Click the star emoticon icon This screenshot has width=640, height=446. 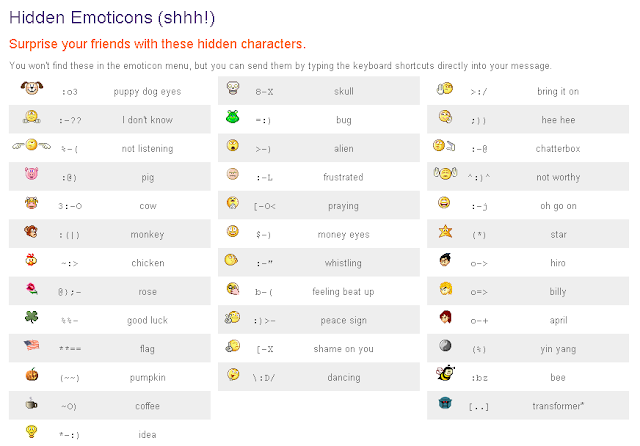point(444,233)
